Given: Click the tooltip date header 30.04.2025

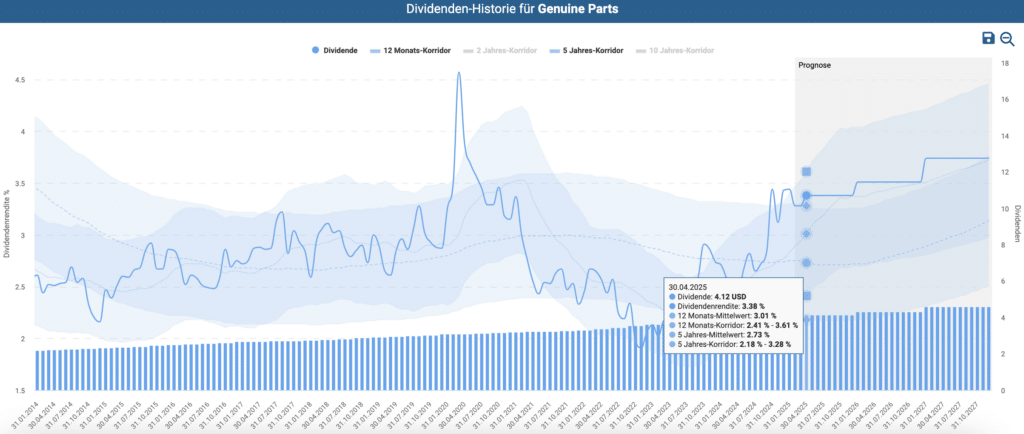Looking at the screenshot, I should click(686, 287).
